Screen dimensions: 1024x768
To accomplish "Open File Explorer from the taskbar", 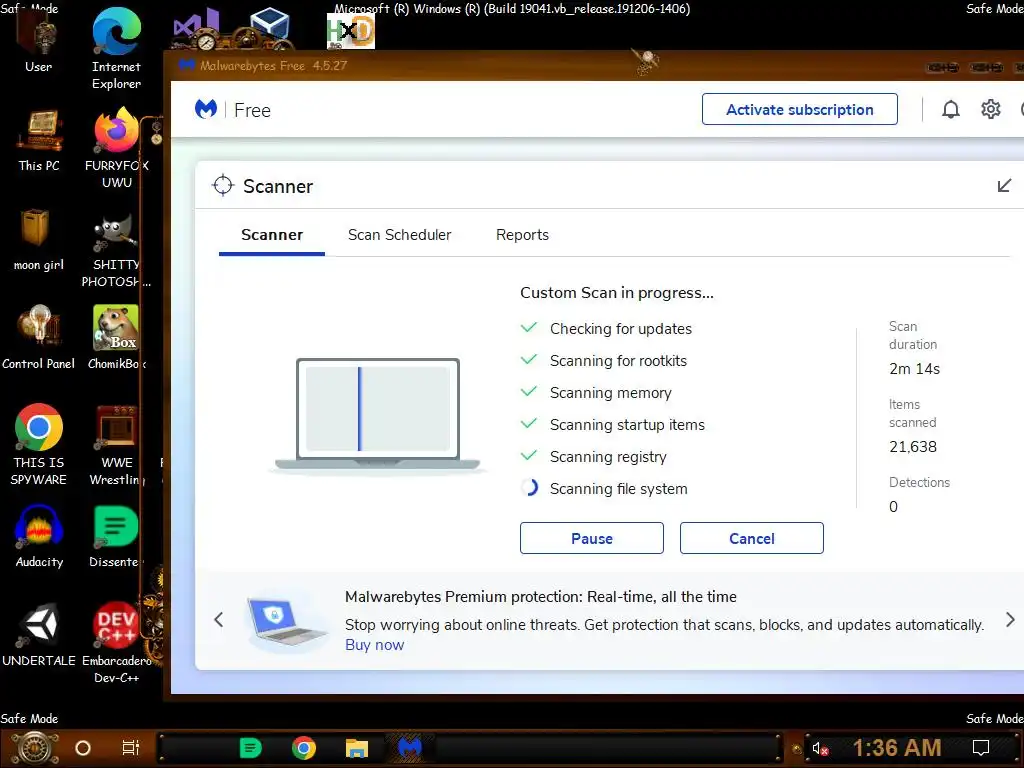I will click(357, 748).
